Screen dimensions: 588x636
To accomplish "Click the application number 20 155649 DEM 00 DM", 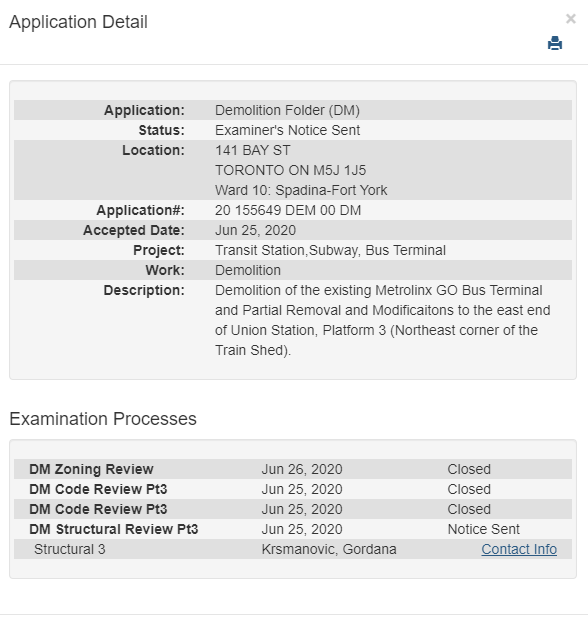I will click(288, 211).
